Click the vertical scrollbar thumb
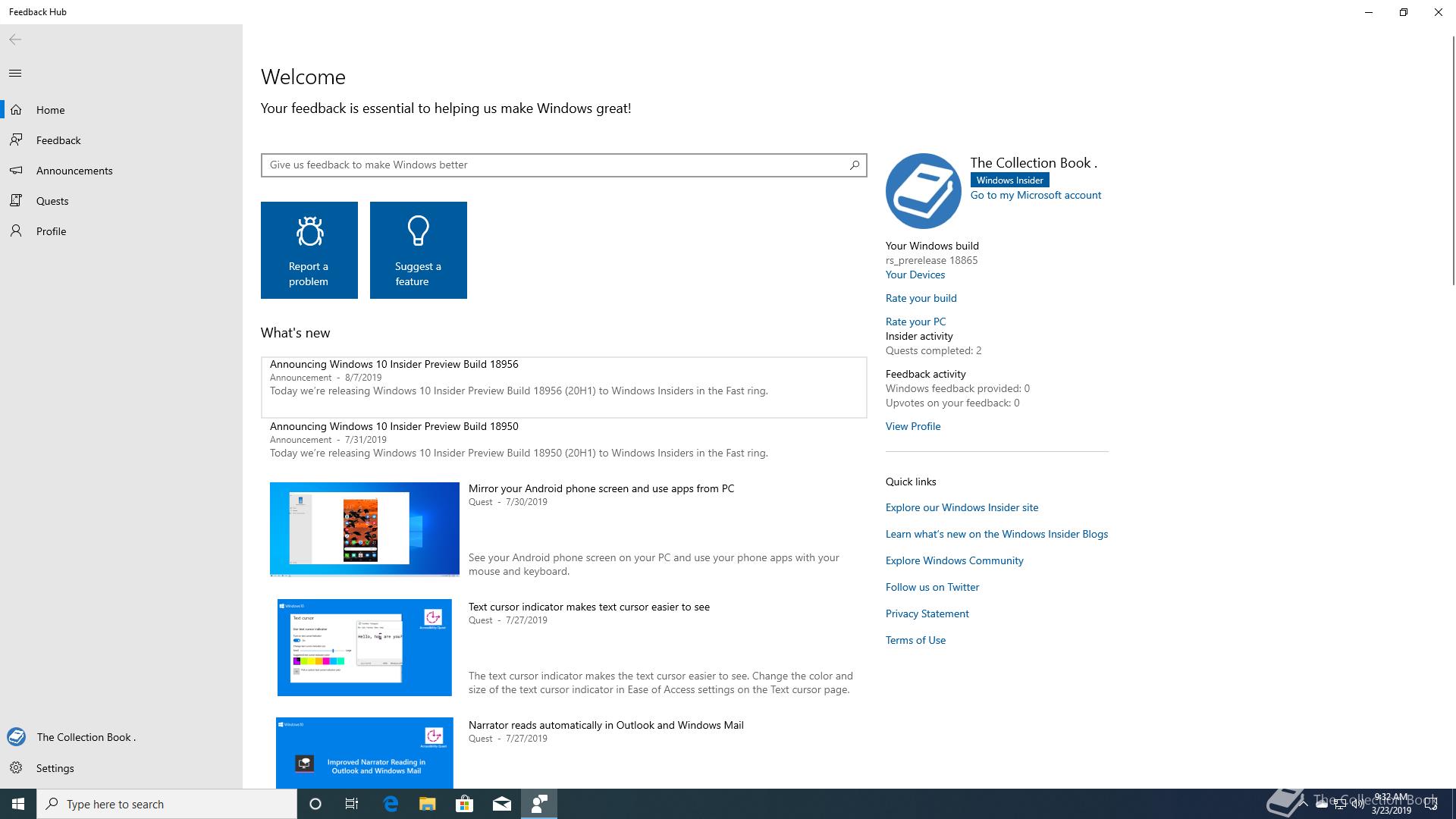1456x819 pixels. pos(1453,161)
